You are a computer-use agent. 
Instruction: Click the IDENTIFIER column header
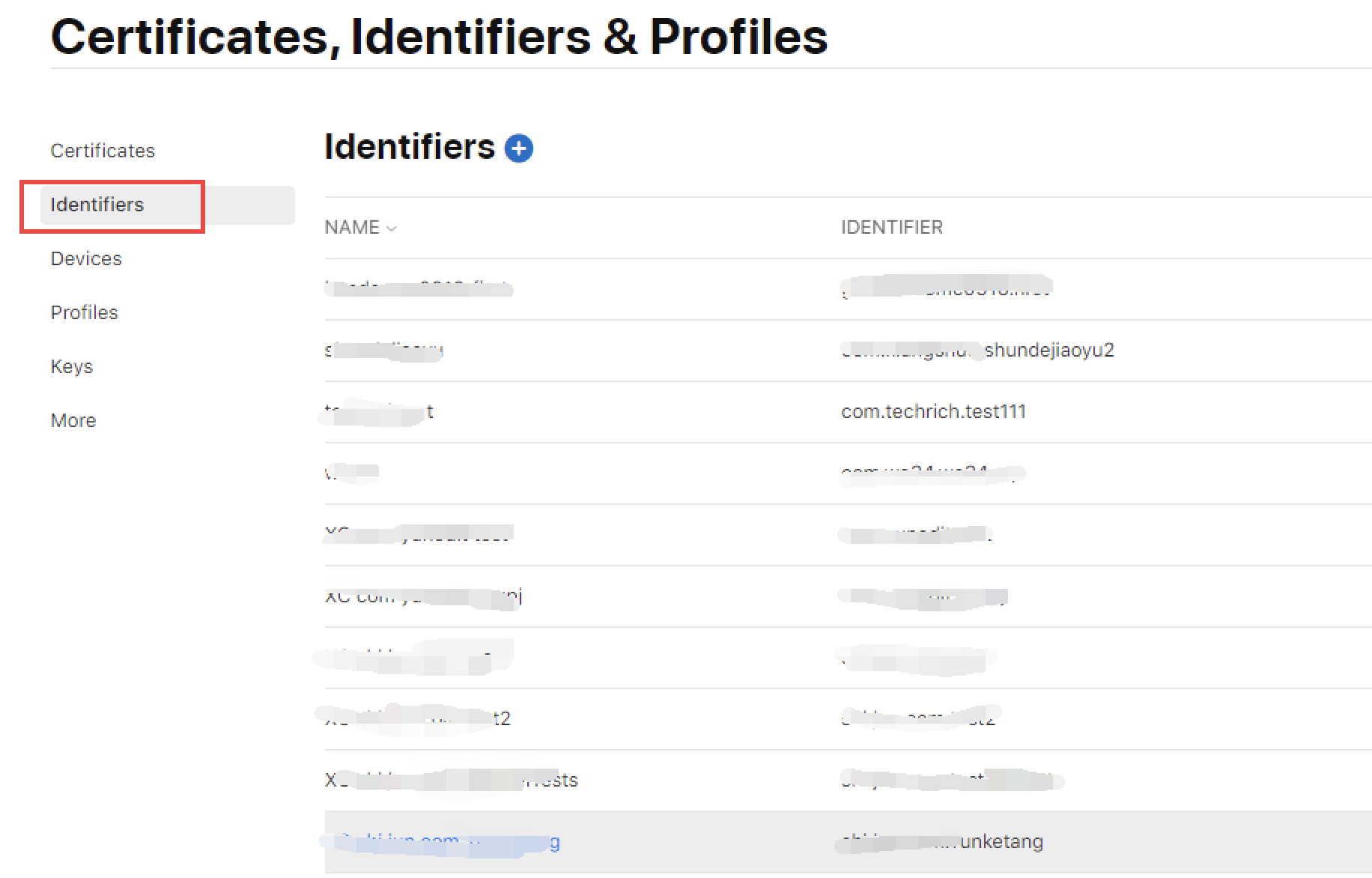[892, 228]
